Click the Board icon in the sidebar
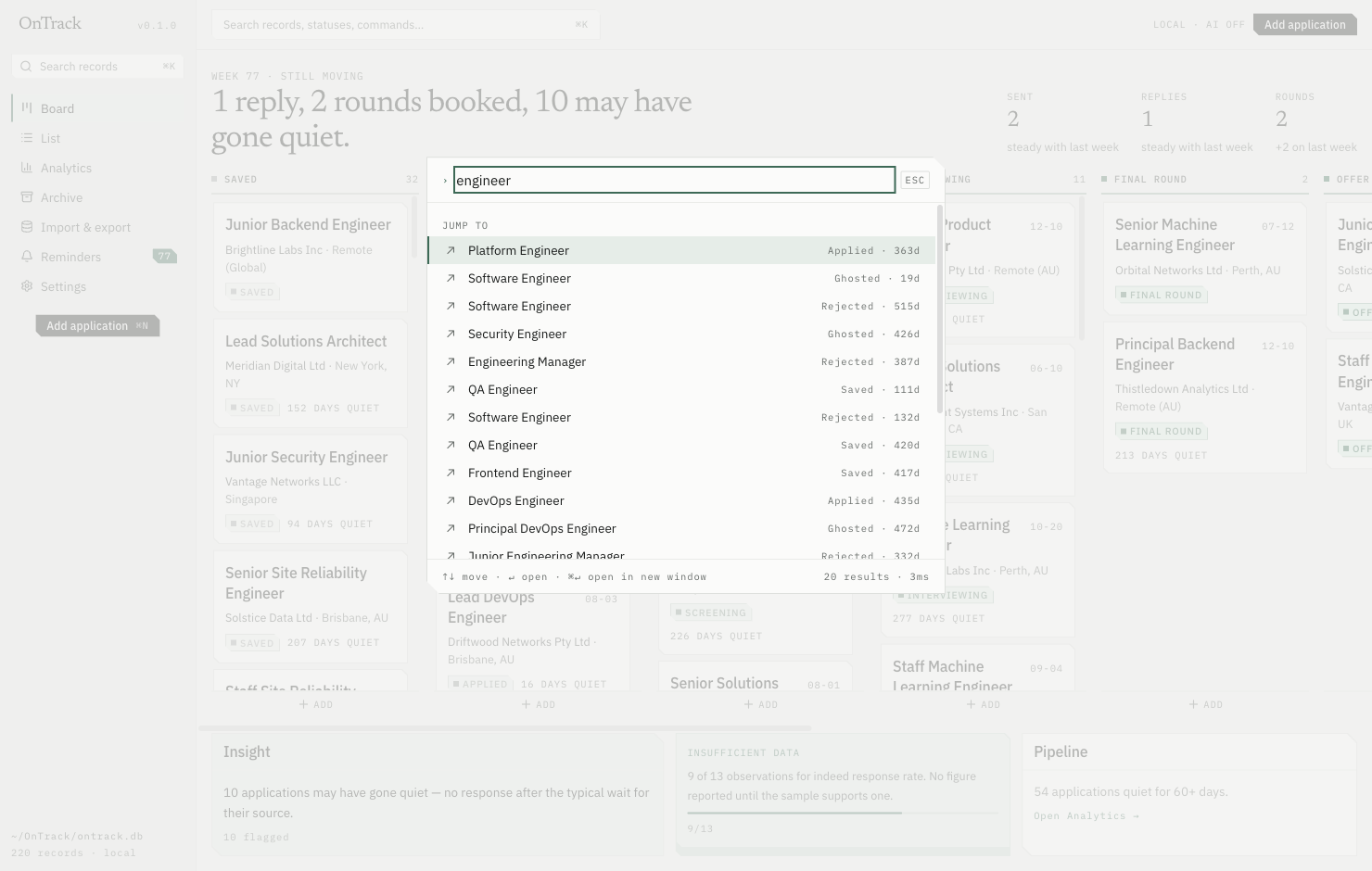Screen dimensions: 1372x871 [27, 108]
